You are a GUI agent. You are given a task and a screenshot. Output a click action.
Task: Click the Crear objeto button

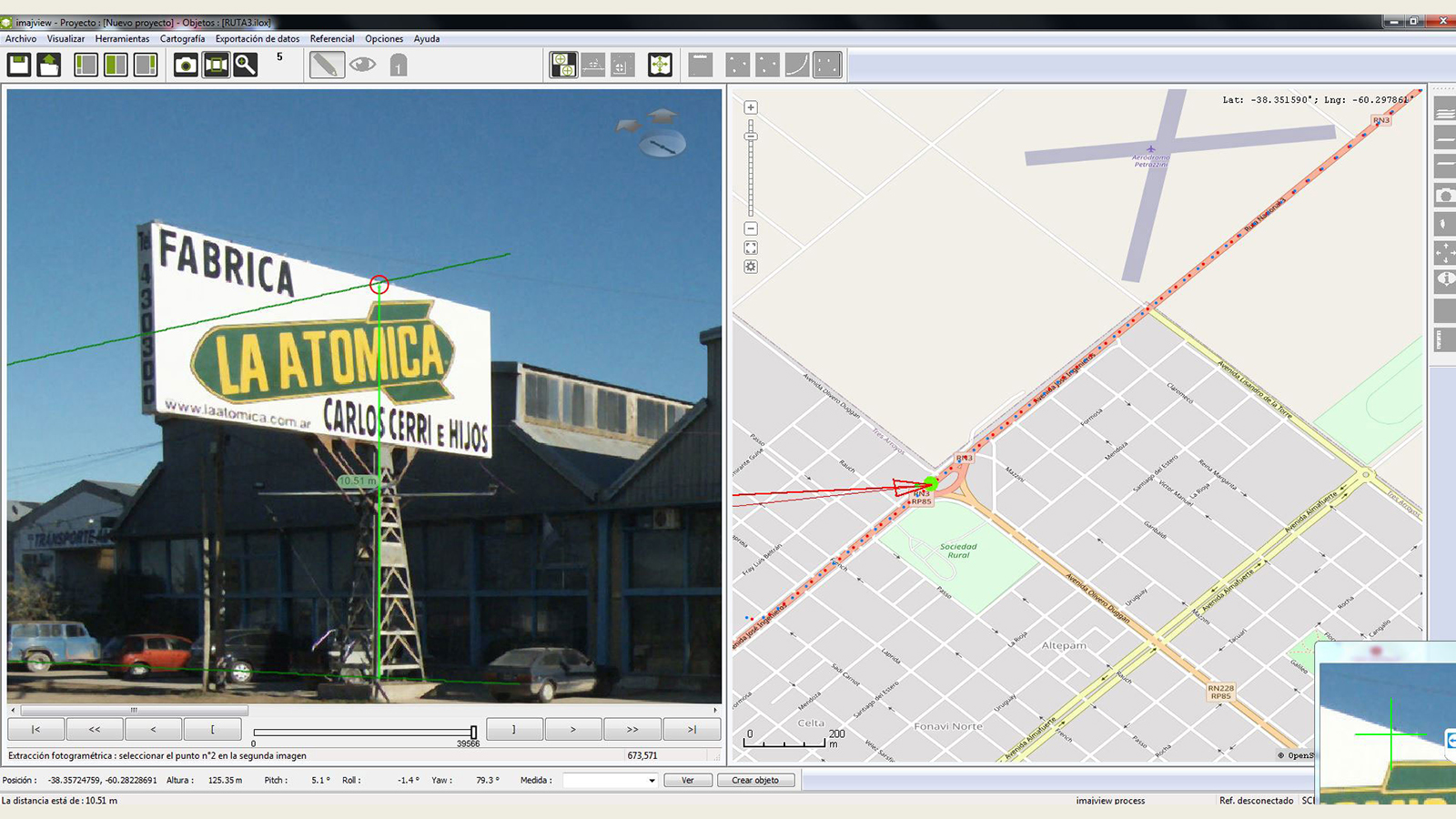point(755,780)
